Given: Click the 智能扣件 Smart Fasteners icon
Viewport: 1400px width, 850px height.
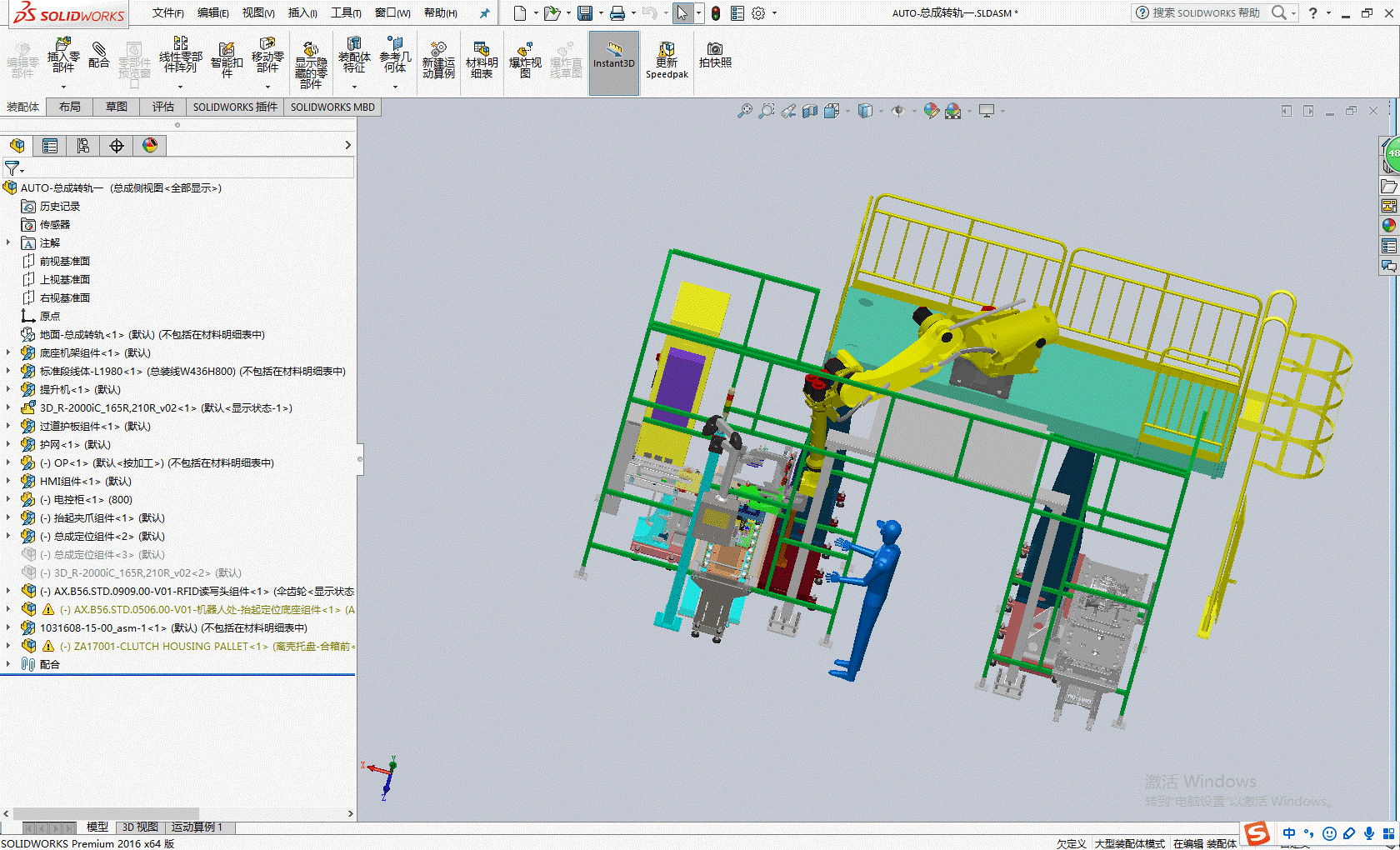Looking at the screenshot, I should tap(227, 58).
